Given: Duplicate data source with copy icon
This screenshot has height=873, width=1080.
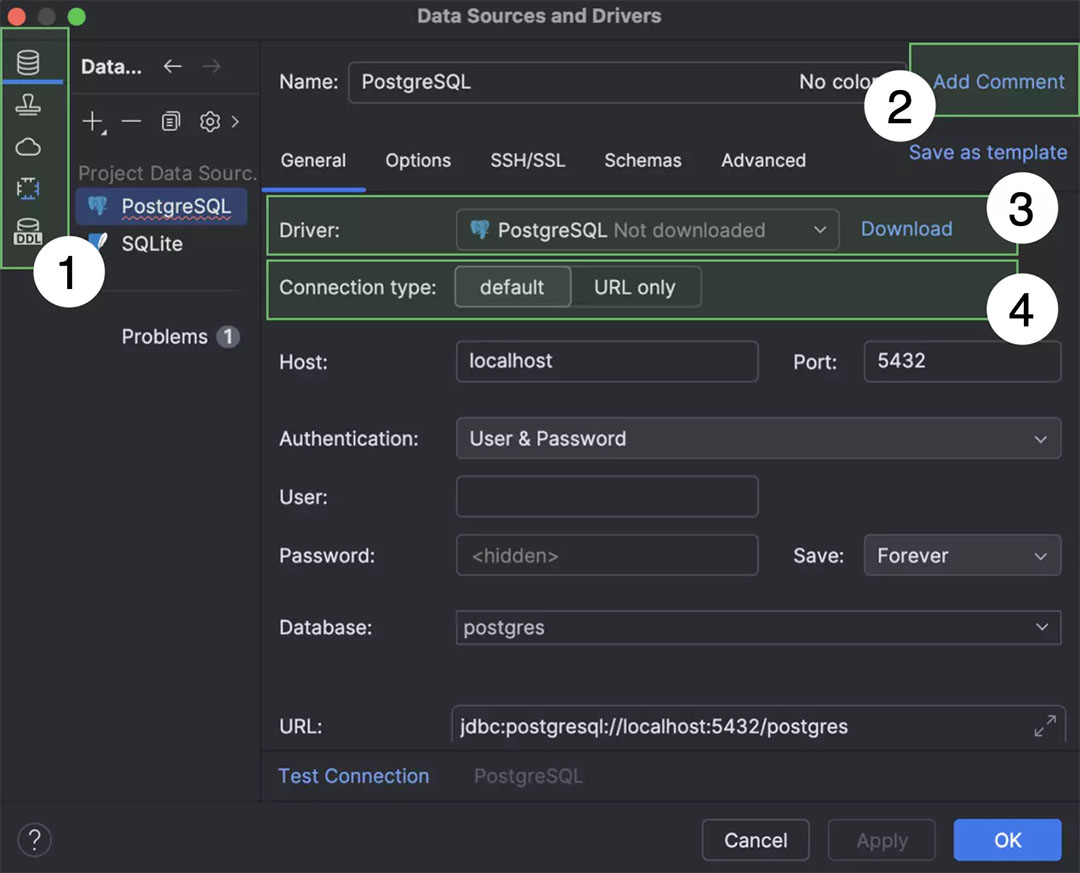Looking at the screenshot, I should [171, 122].
